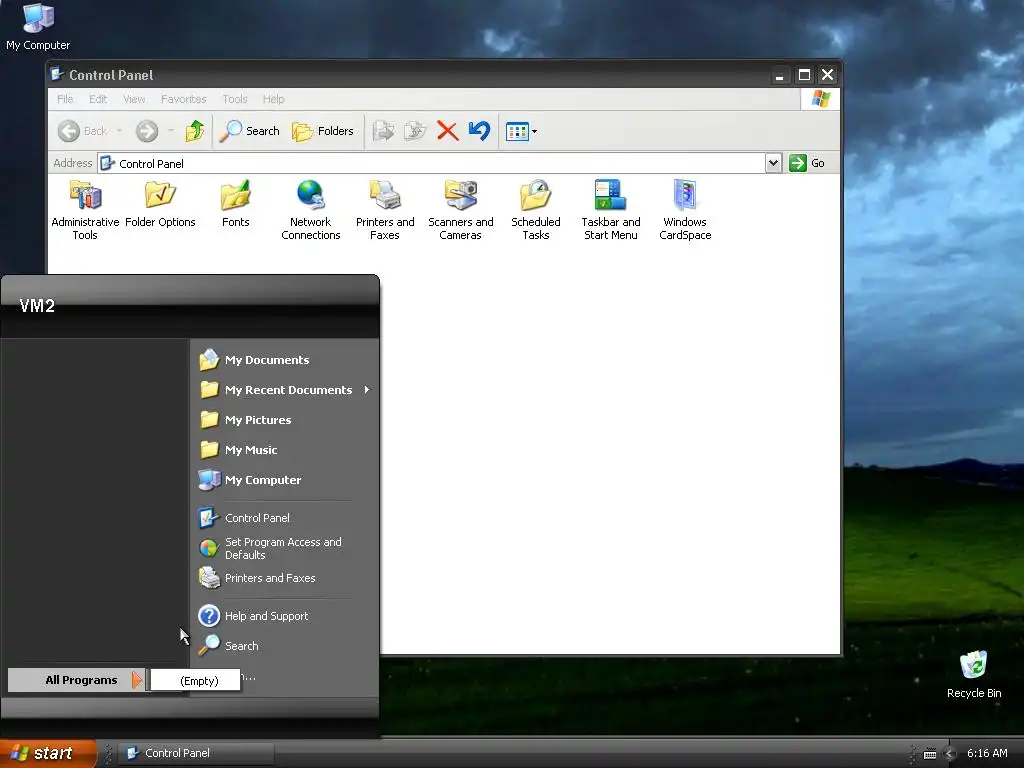Open Scheduled Tasks icon

pyautogui.click(x=536, y=210)
